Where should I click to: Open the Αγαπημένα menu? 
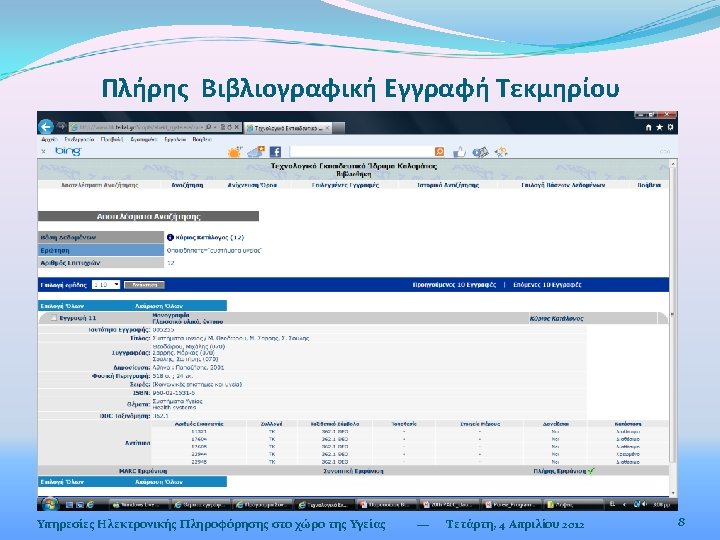(143, 139)
